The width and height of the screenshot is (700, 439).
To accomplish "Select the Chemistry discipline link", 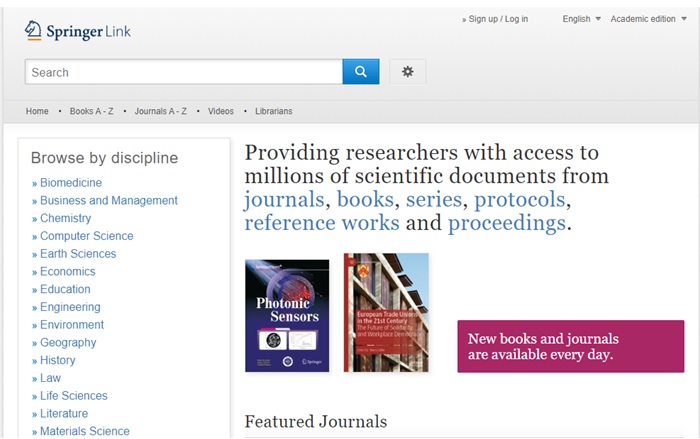I will [x=66, y=218].
